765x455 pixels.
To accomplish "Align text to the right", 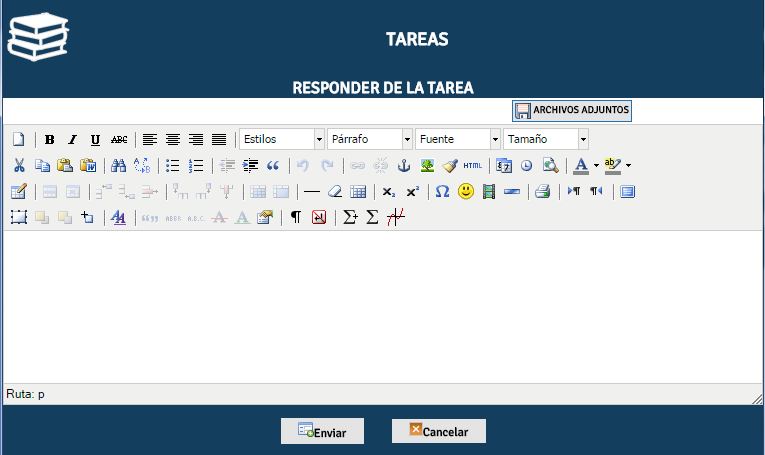I will 196,139.
